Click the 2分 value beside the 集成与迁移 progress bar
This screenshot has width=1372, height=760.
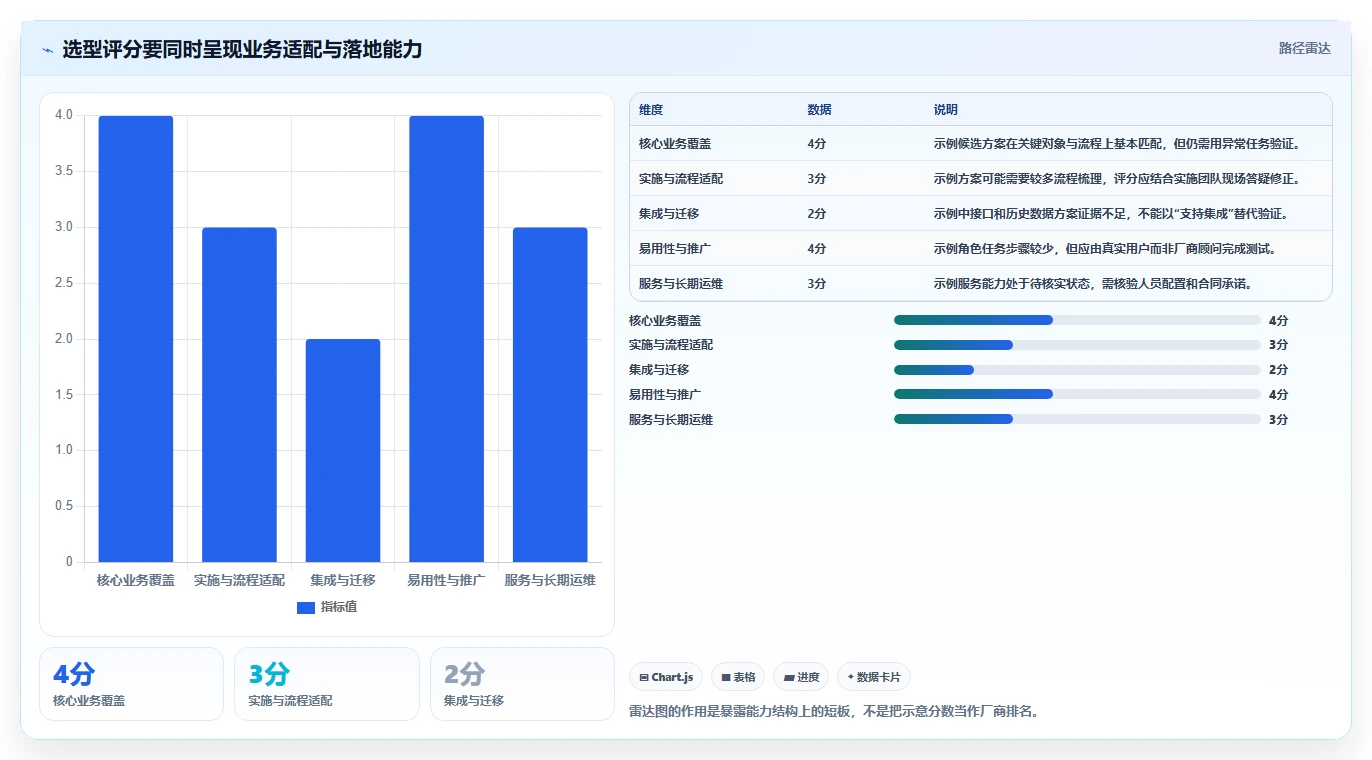tap(1278, 370)
